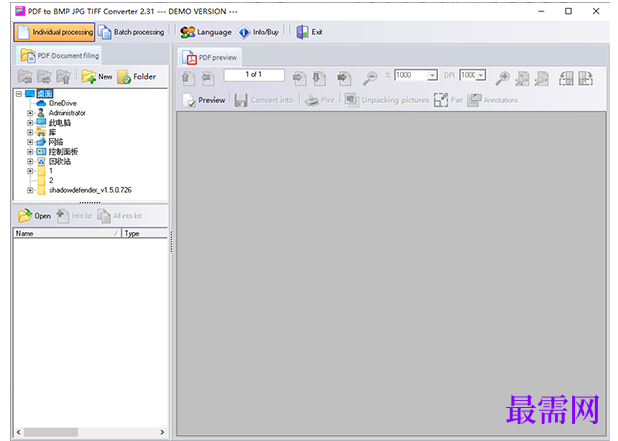Click file list horizontal scrollbar left arrow

pos(19,432)
